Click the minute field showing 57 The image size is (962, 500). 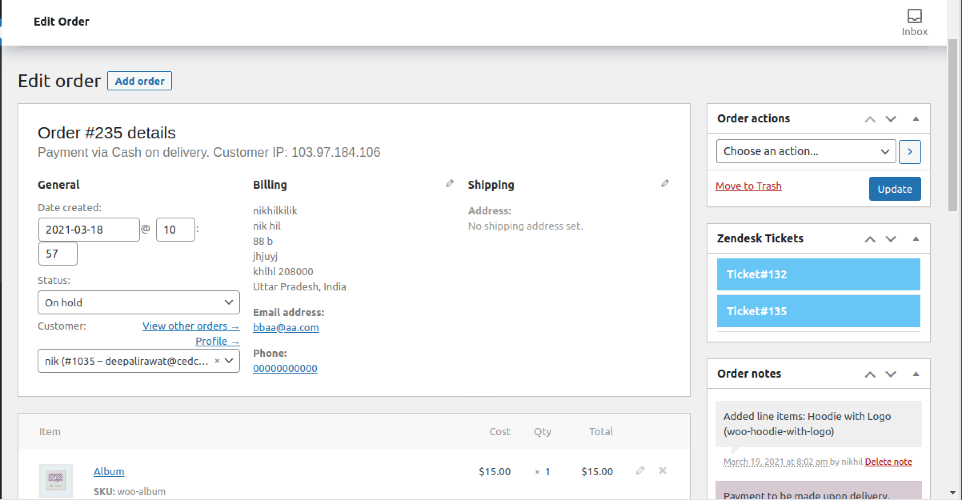(x=58, y=253)
